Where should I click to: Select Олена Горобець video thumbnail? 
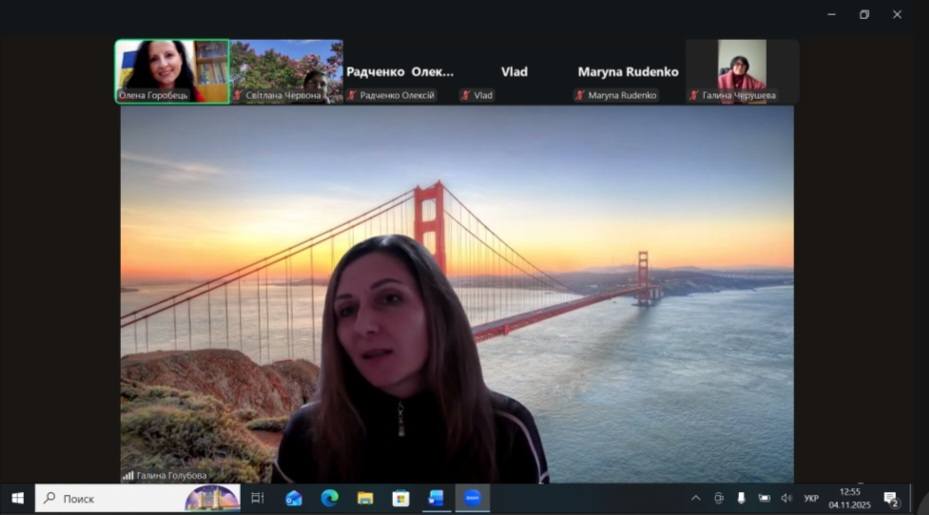point(172,70)
